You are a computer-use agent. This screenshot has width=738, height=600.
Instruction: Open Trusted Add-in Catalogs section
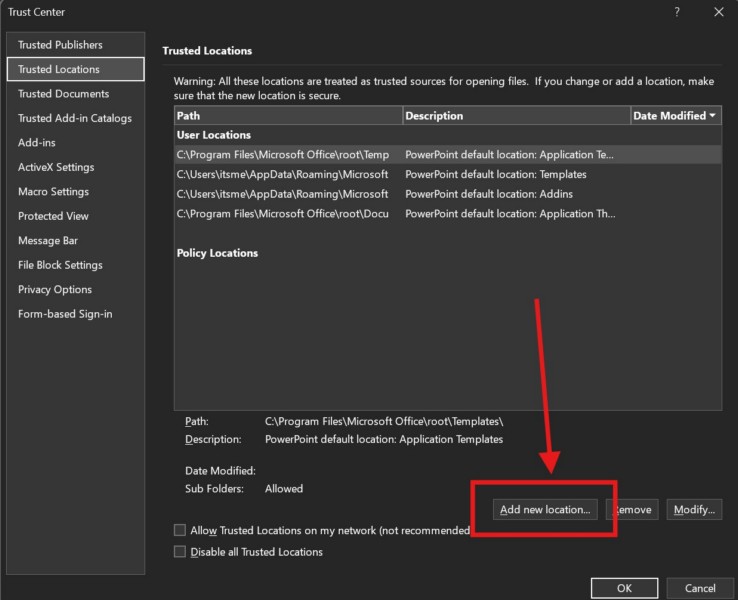click(74, 118)
